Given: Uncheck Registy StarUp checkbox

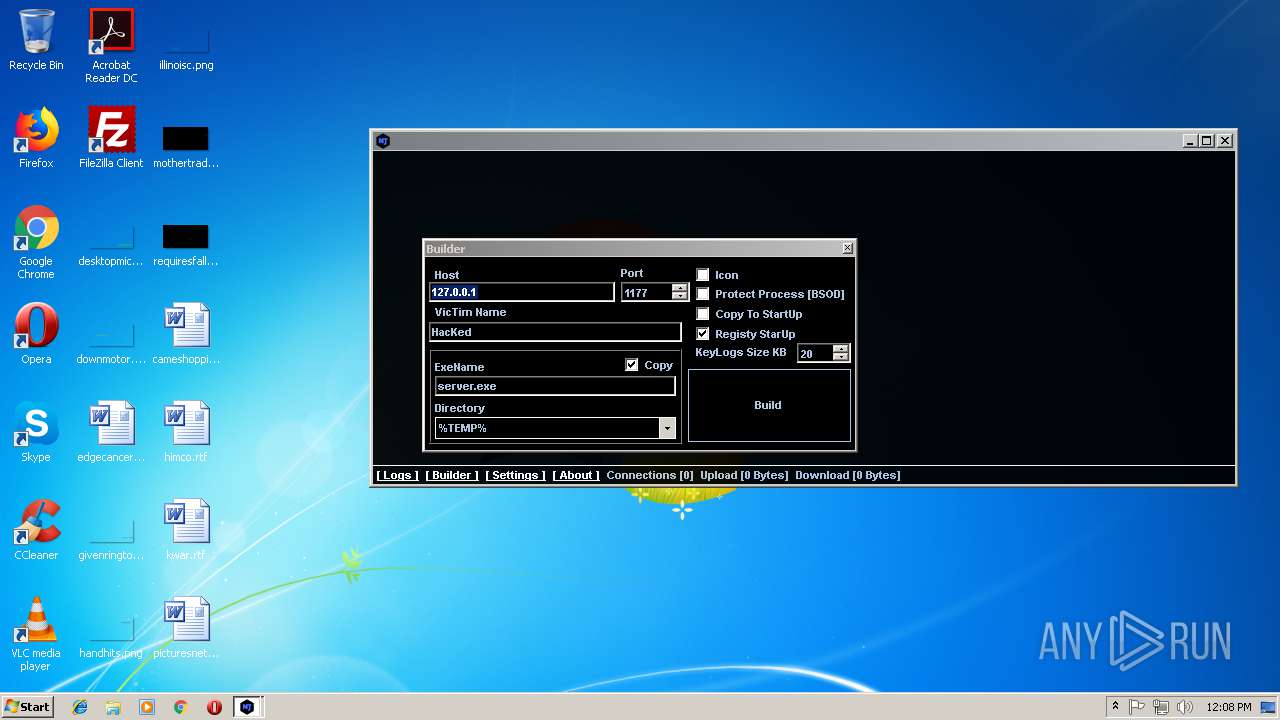Looking at the screenshot, I should point(703,334).
